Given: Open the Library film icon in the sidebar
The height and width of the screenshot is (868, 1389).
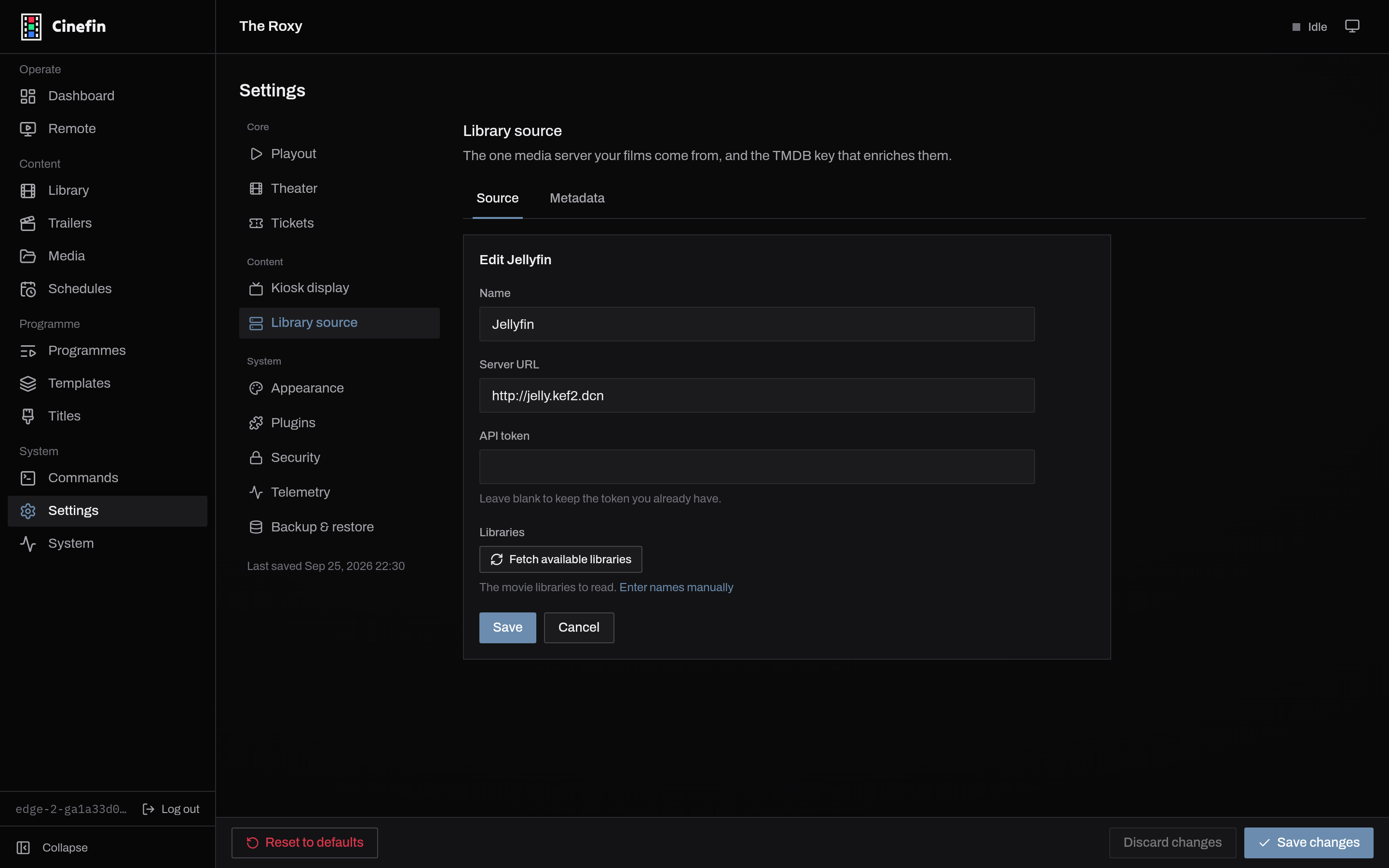Looking at the screenshot, I should (27, 190).
